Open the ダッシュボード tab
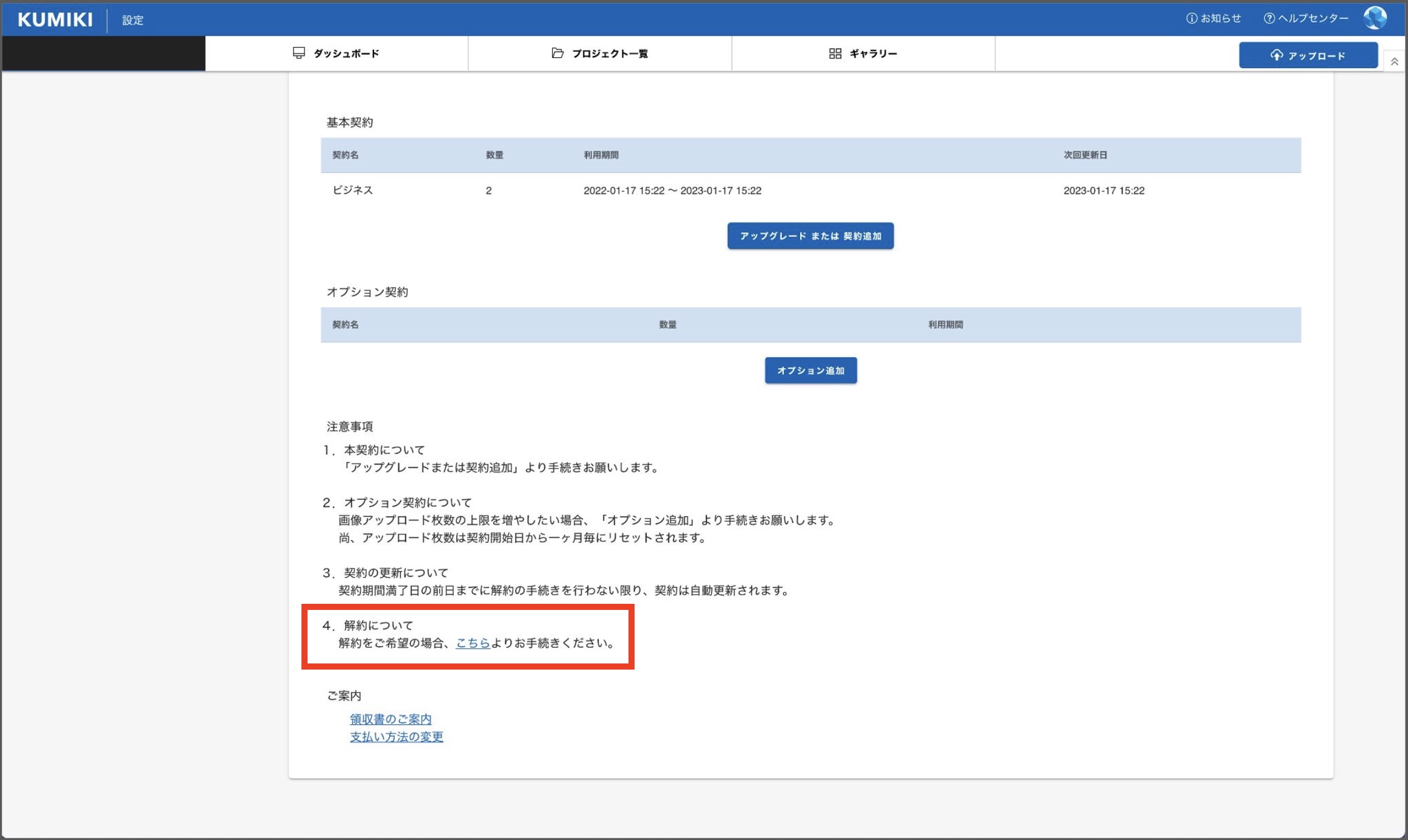 tap(346, 54)
